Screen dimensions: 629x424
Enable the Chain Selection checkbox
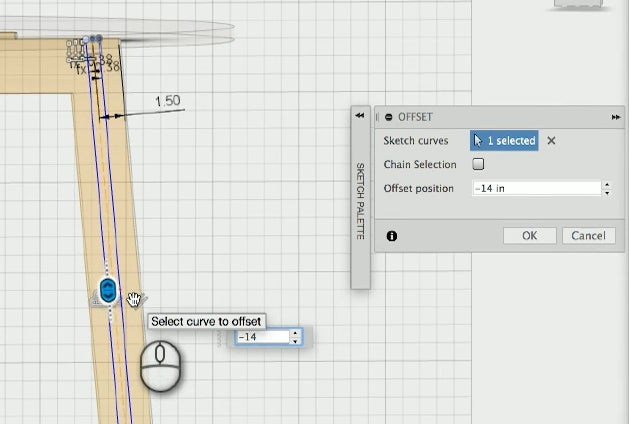(478, 164)
